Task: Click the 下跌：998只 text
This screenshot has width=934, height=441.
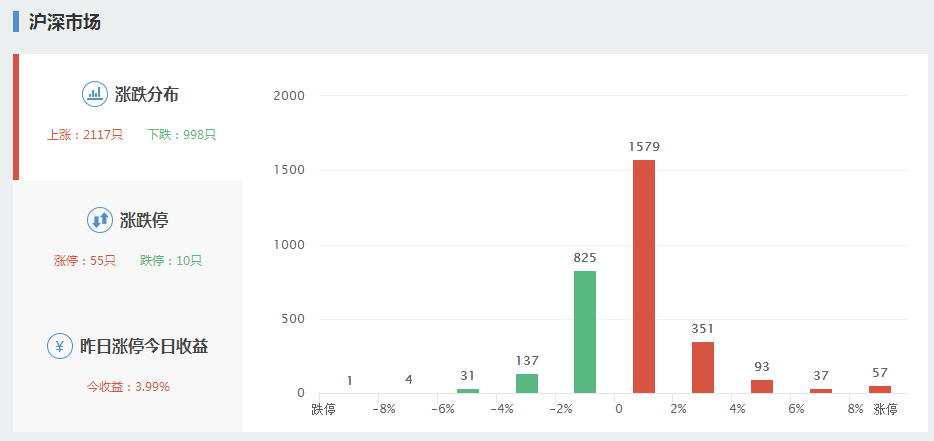Action: tap(182, 135)
